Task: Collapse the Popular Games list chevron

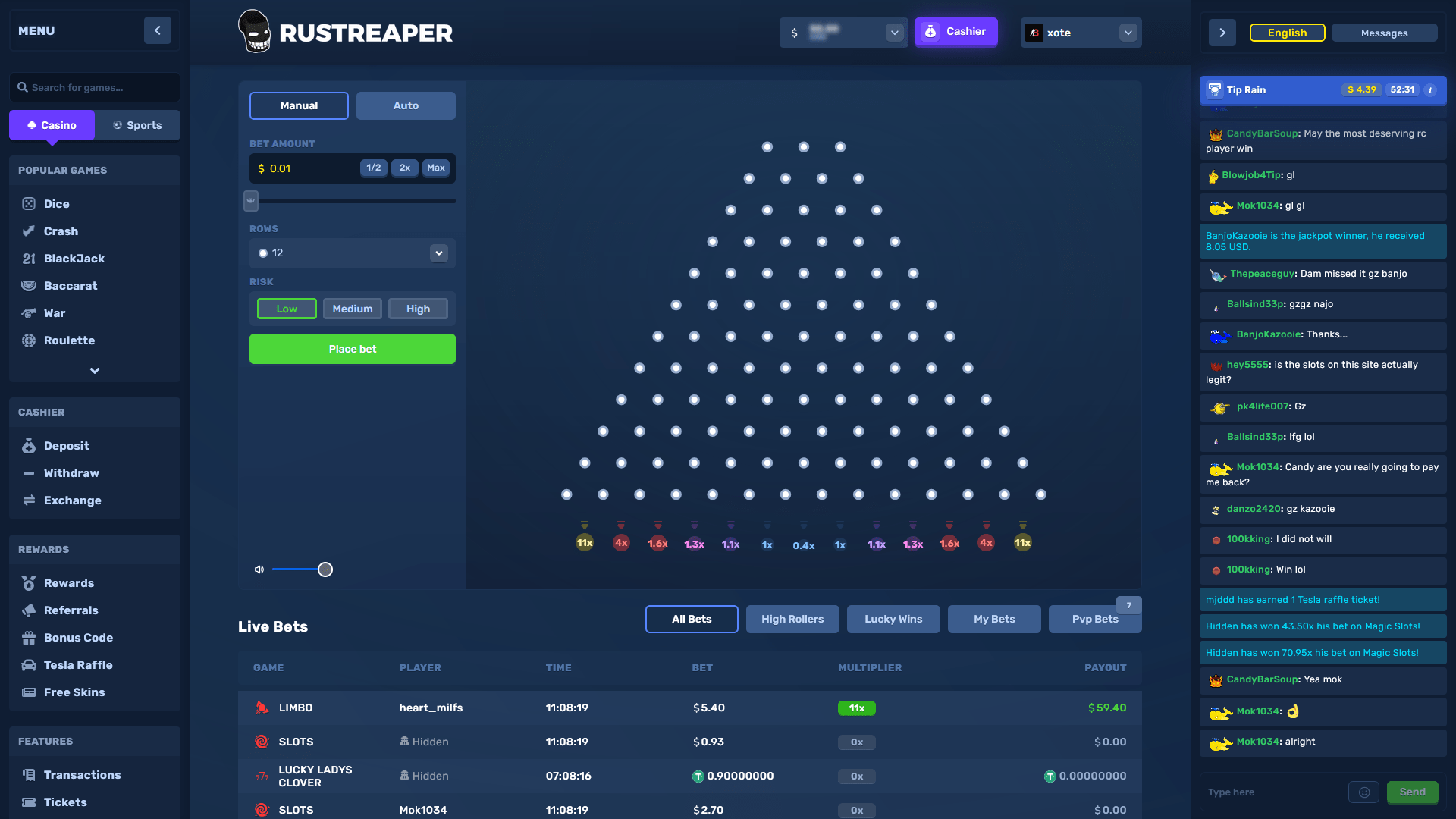Action: pos(94,370)
